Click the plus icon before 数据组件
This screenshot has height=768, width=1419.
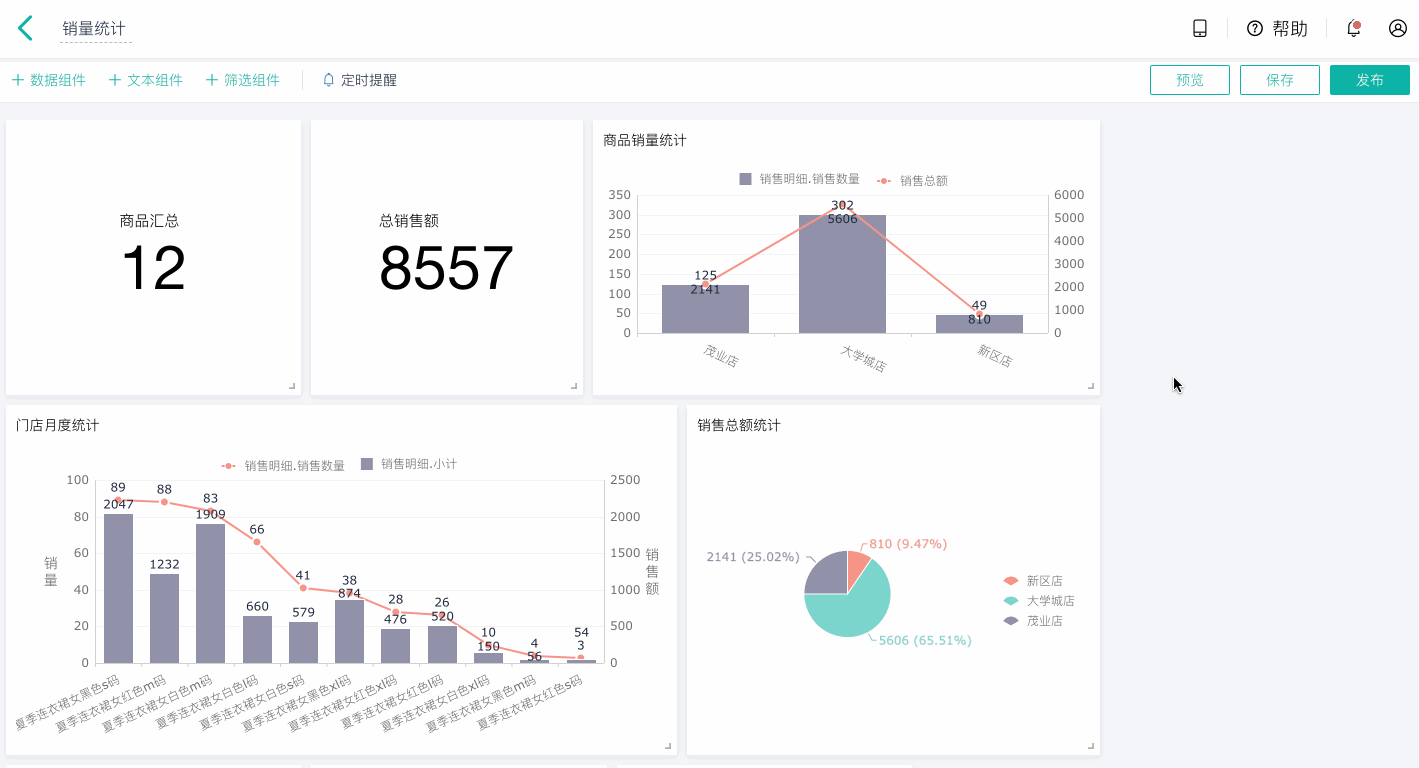(x=16, y=79)
